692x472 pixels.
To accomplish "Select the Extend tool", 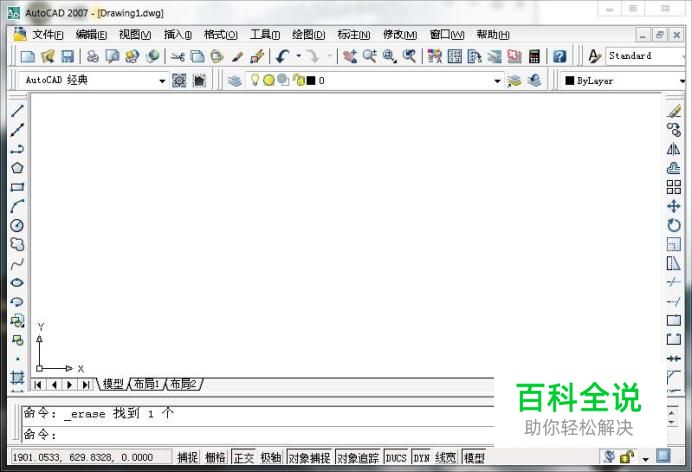I will 673,302.
